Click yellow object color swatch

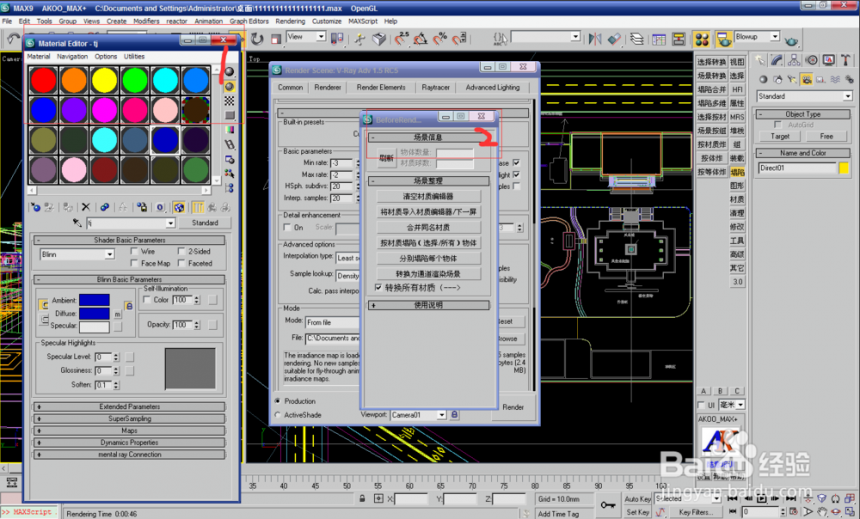click(x=844, y=168)
